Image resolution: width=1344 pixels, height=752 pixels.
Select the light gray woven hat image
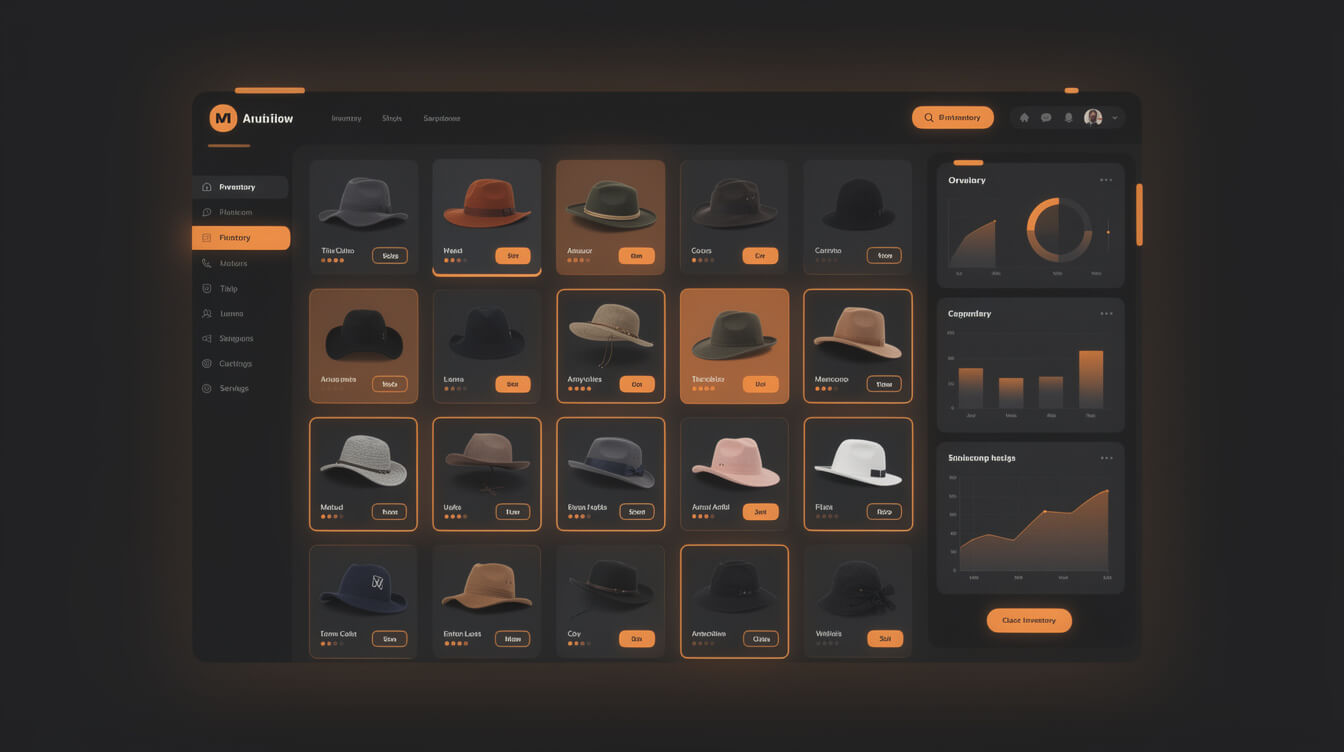tap(363, 460)
